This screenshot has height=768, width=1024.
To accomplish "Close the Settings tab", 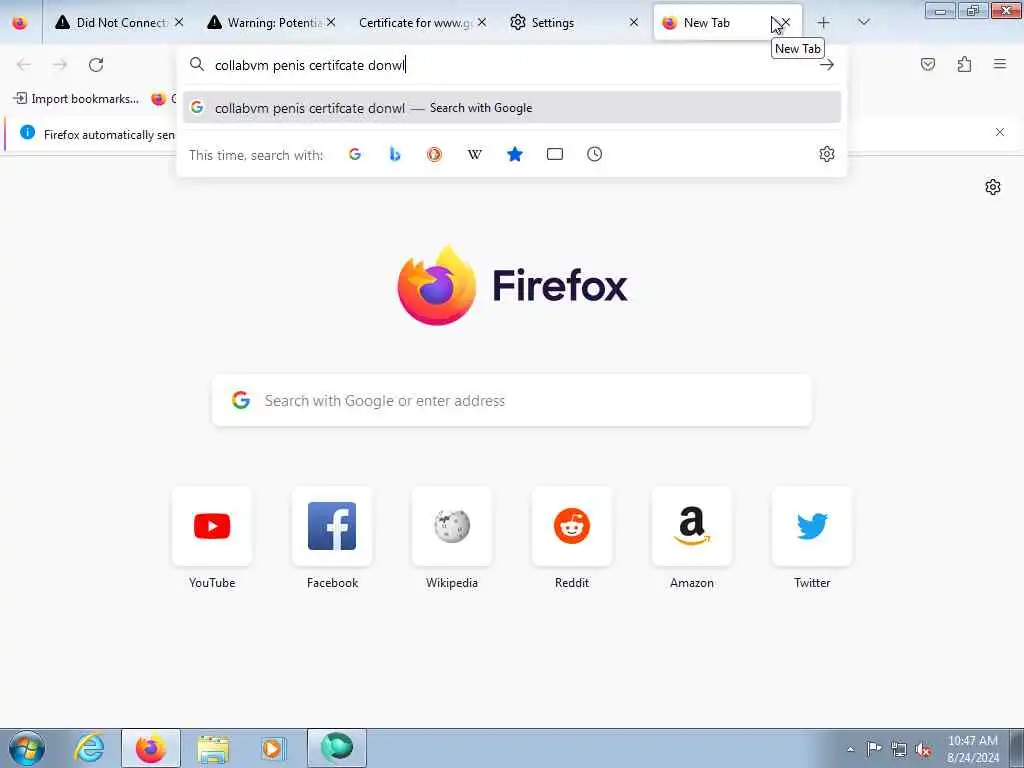I will tap(633, 23).
